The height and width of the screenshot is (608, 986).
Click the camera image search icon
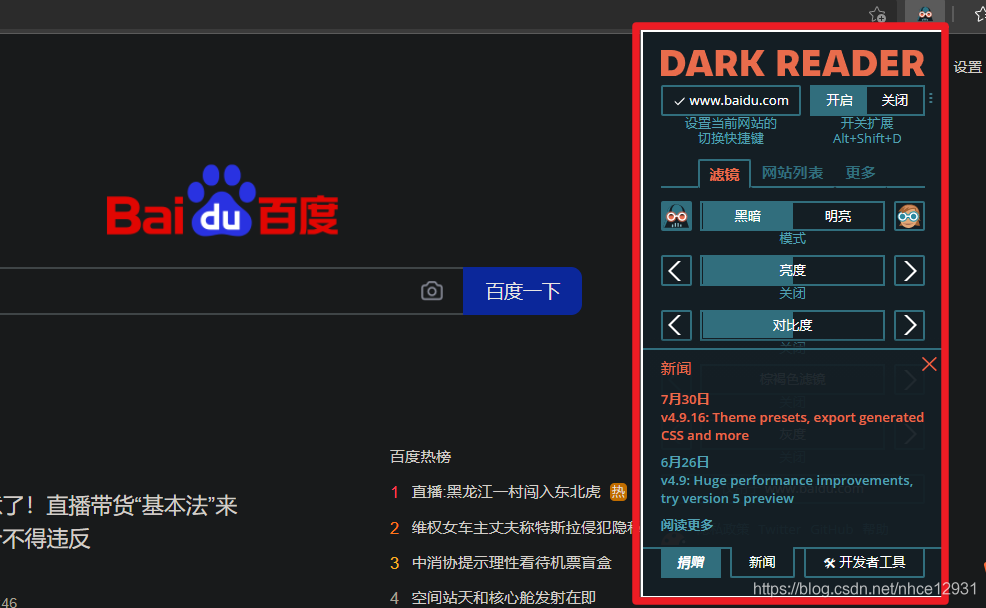coord(431,290)
